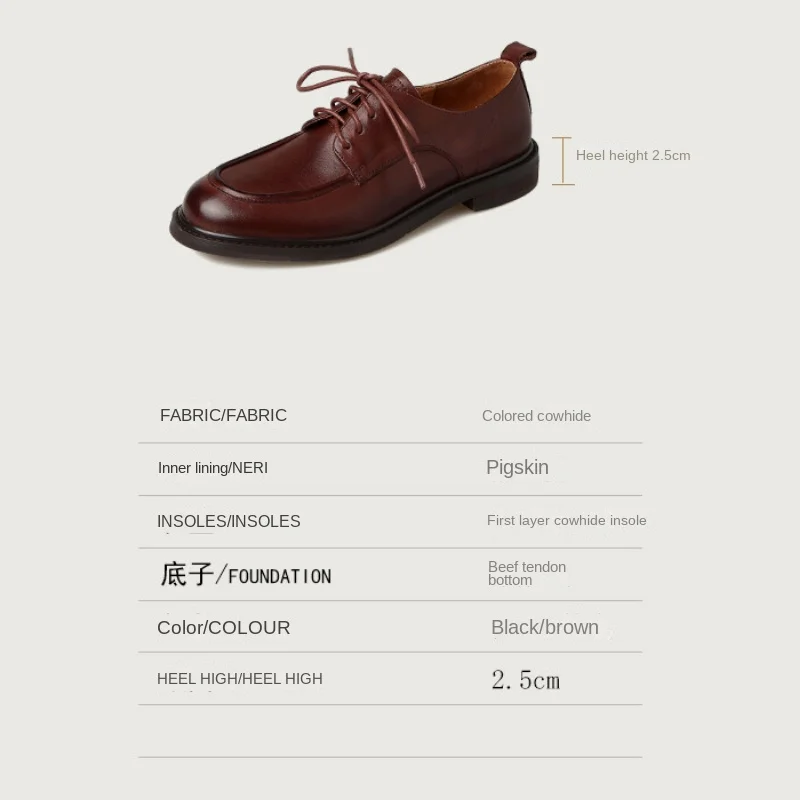800x800 pixels.
Task: Select the 'Beef tendon bottom' value
Action: click(527, 573)
